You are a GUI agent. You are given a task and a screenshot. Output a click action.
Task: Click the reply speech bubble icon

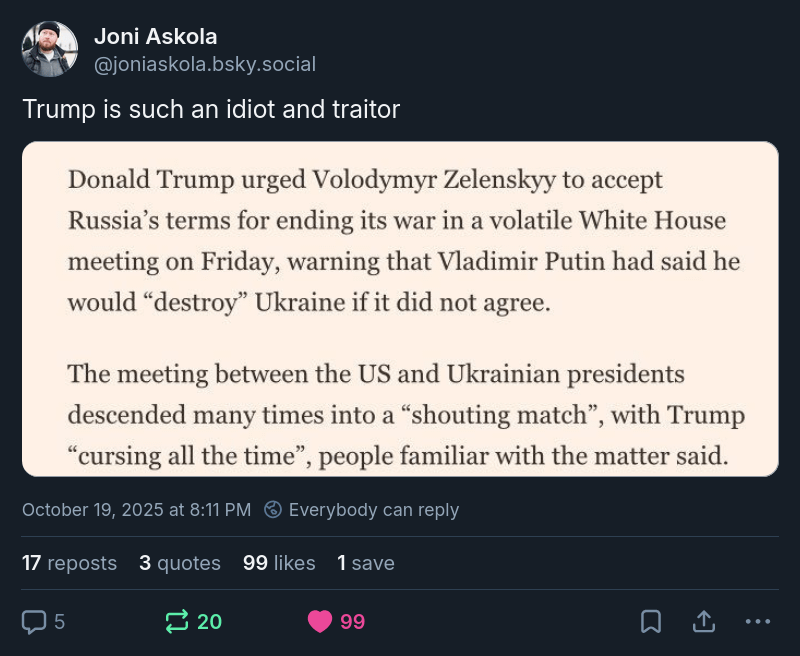(34, 622)
